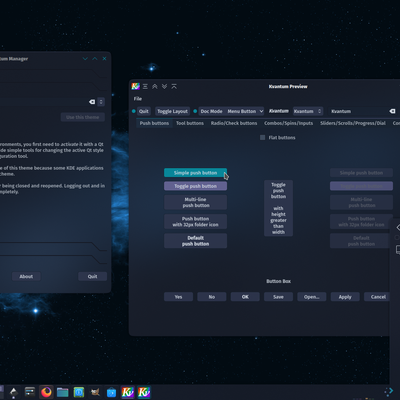Open the system settings sliders icon in taskbar
The width and height of the screenshot is (400, 400).
[30, 391]
